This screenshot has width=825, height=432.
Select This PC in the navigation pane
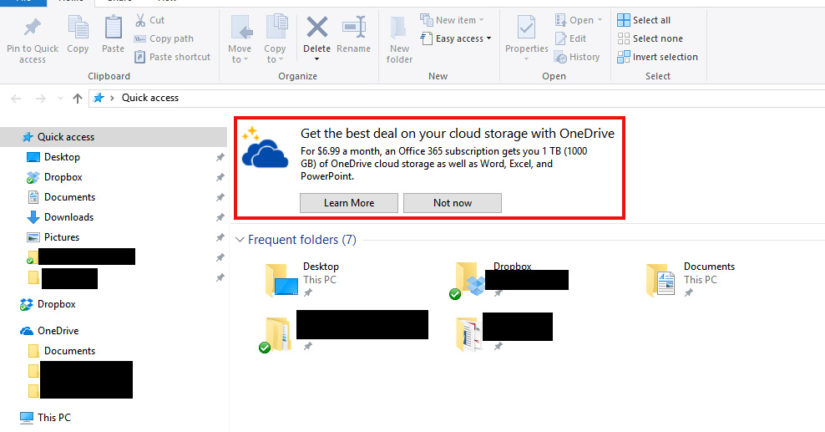click(x=54, y=417)
